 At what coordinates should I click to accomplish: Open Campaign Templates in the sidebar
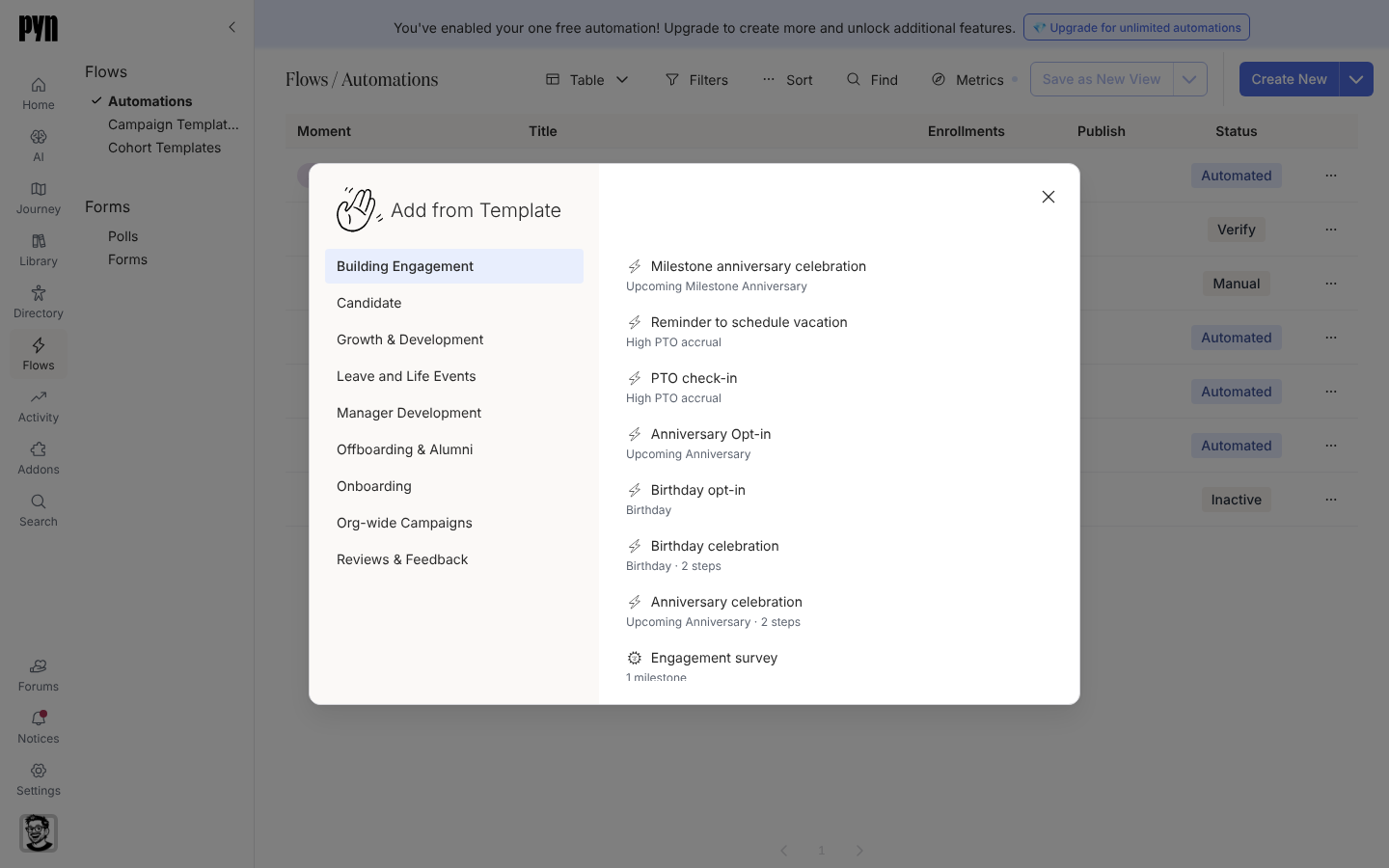pos(174,124)
